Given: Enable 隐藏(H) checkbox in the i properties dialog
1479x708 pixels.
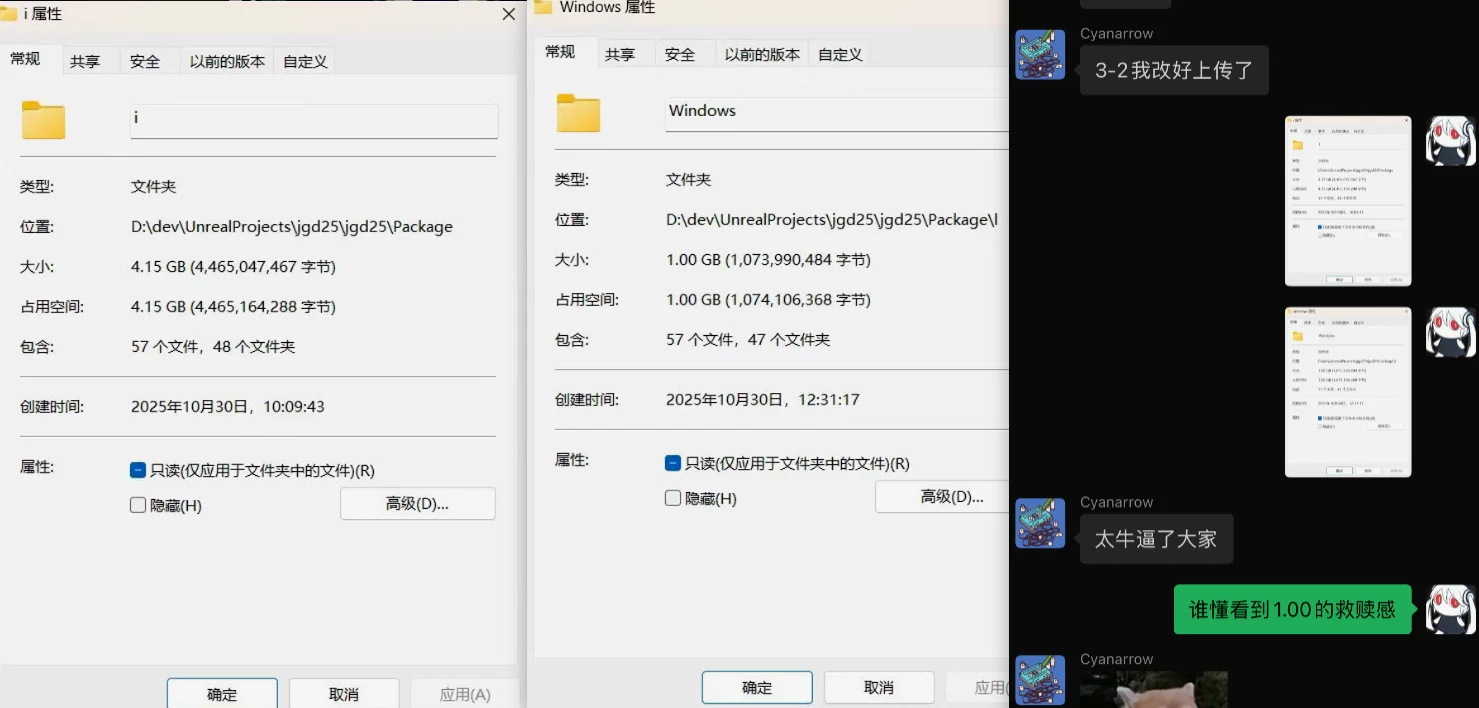Looking at the screenshot, I should (x=138, y=505).
